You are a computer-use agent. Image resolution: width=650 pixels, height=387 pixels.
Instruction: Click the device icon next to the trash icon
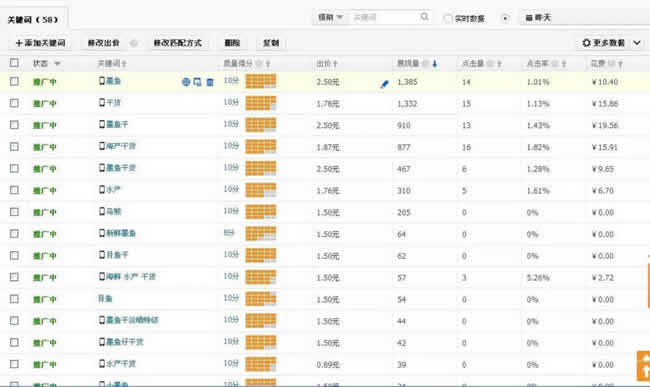point(198,82)
